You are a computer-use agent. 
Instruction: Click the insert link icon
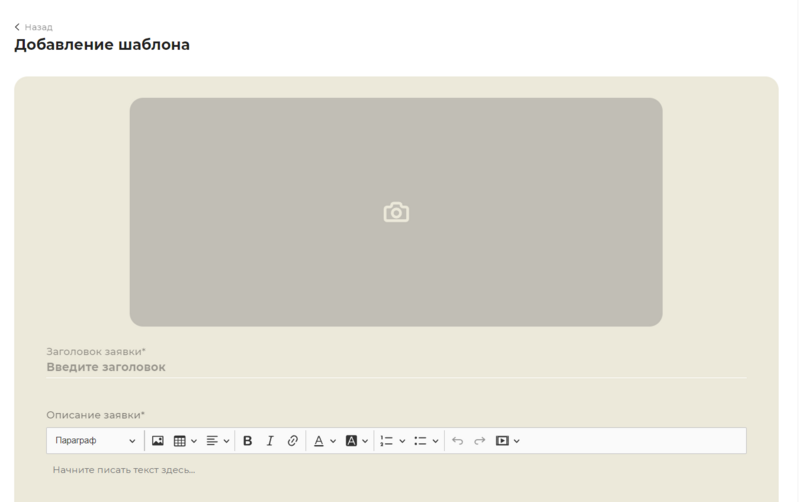coord(292,441)
